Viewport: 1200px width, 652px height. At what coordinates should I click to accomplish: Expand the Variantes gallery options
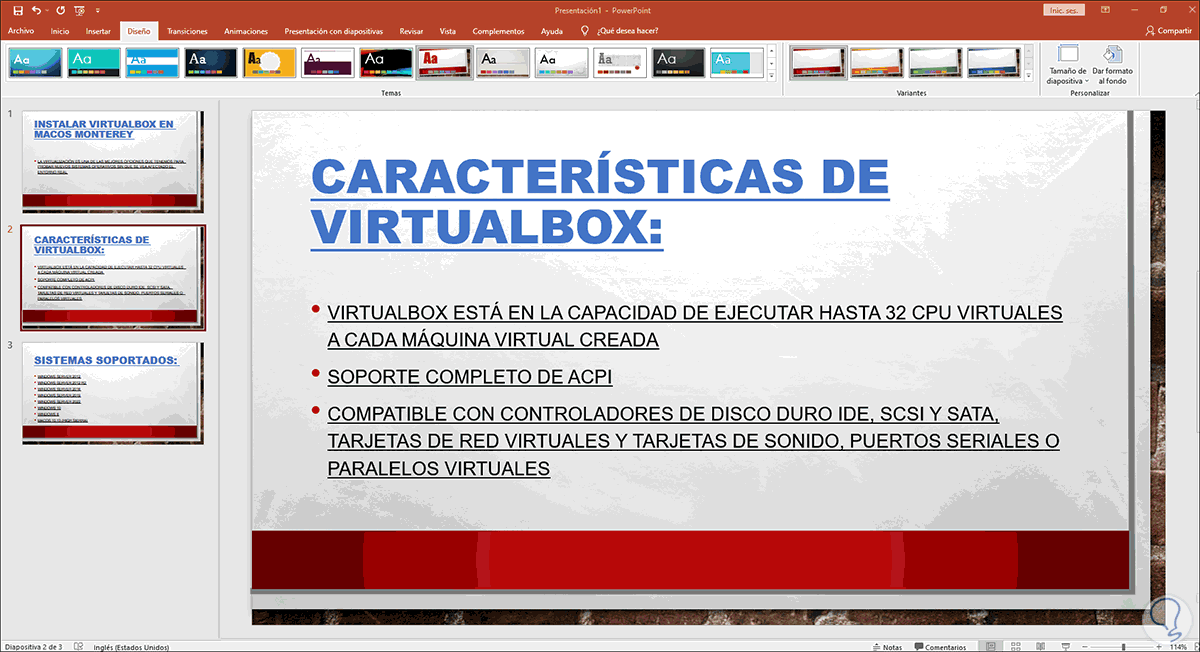click(x=1029, y=75)
